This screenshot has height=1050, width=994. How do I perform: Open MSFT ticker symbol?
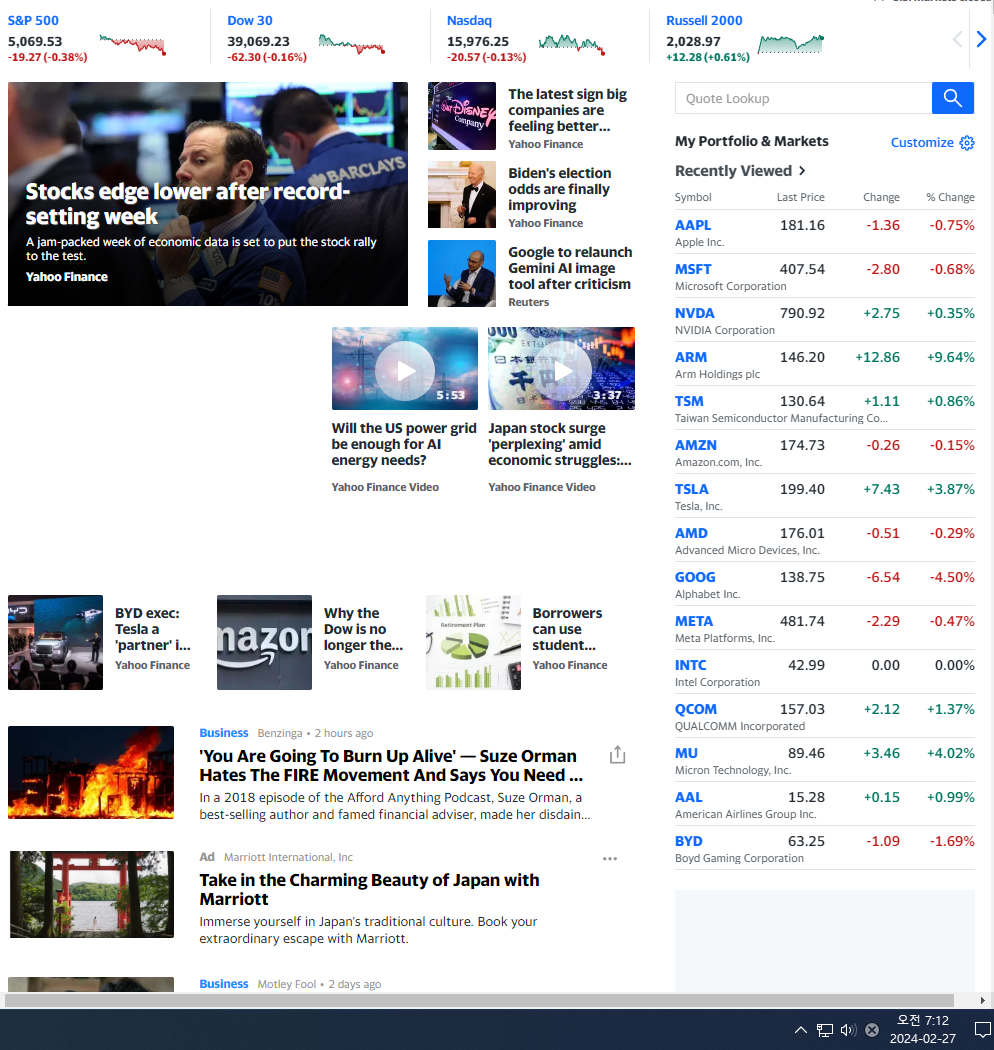693,269
